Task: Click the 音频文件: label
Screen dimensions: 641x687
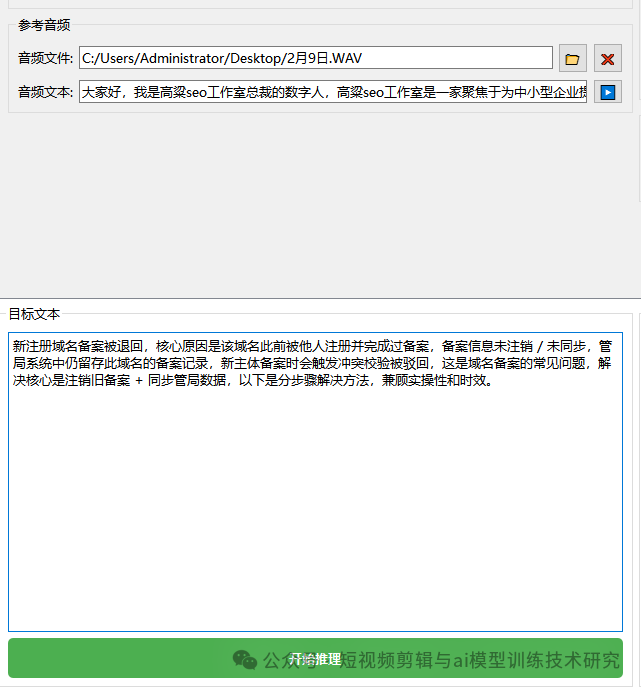Action: coord(45,58)
